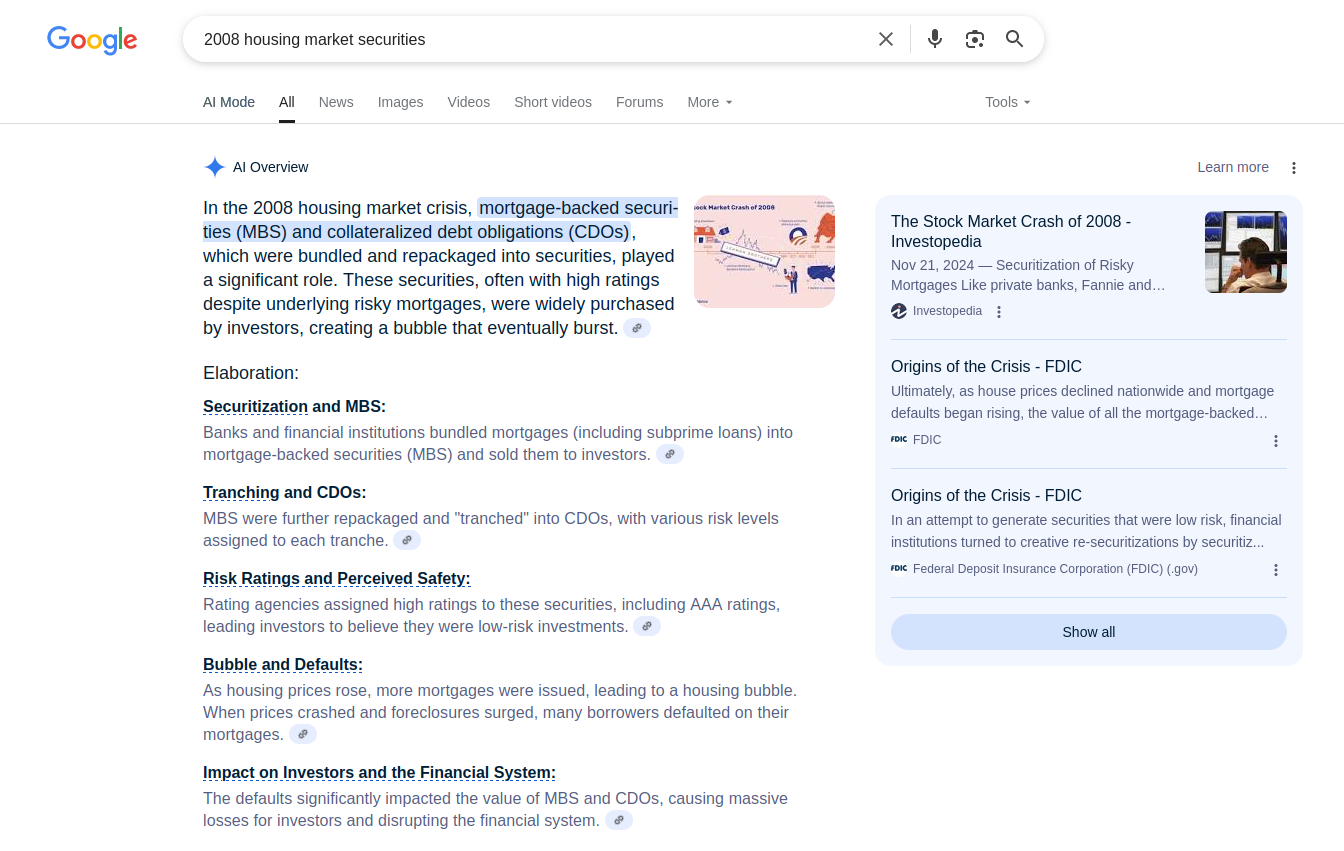Open search by image camera icon

click(975, 39)
